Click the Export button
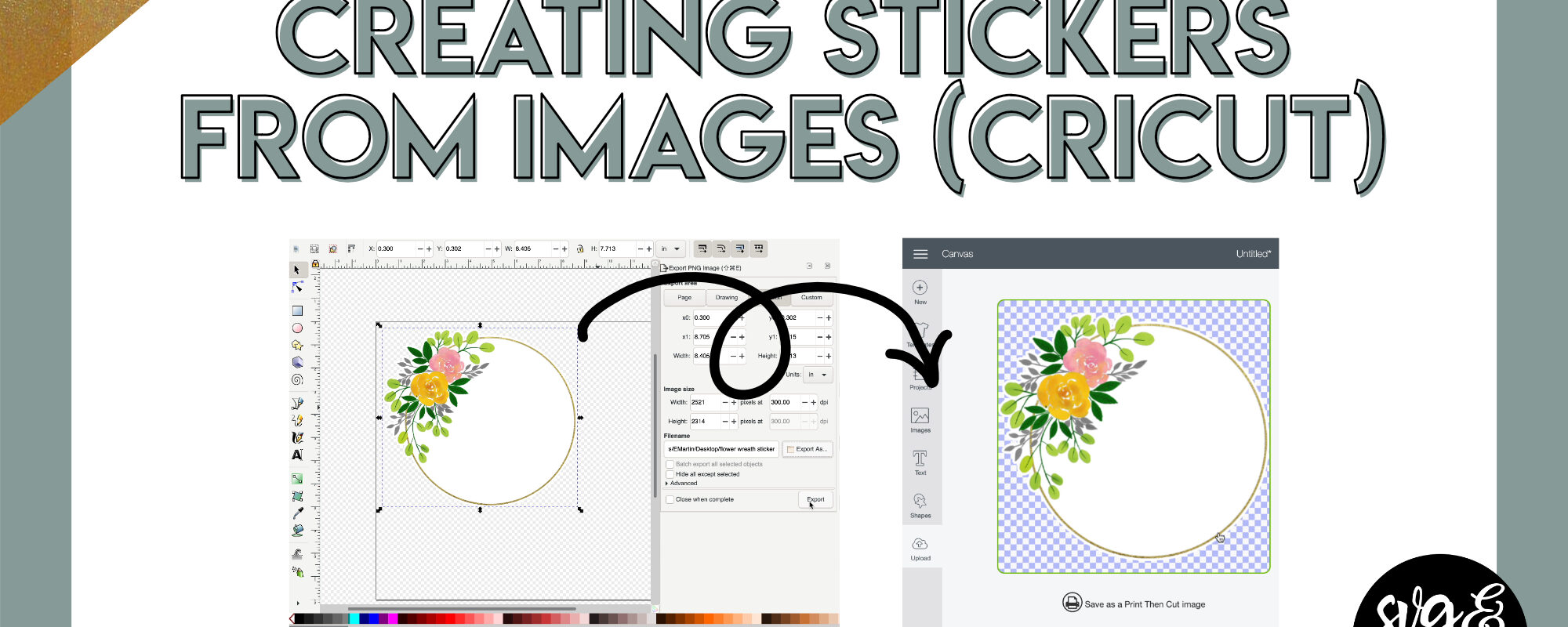 click(x=815, y=499)
